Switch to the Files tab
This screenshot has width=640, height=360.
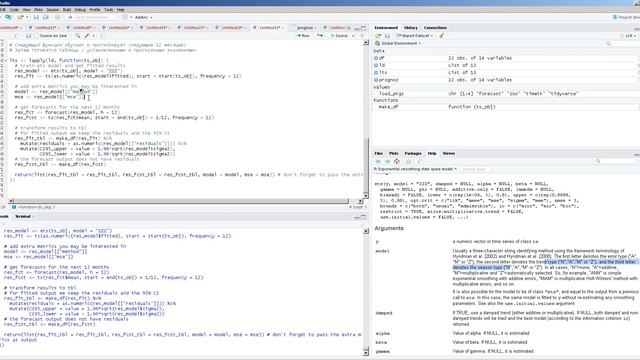(x=379, y=153)
